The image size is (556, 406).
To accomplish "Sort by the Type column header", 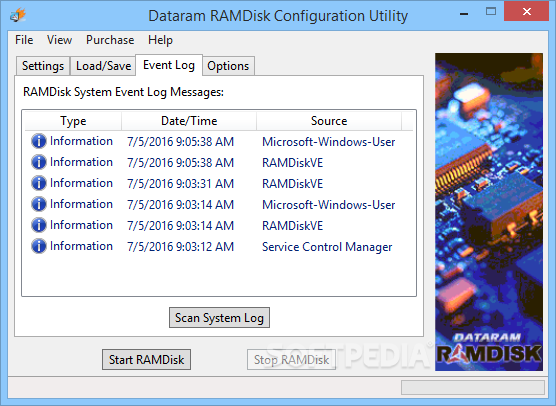I will (x=73, y=121).
